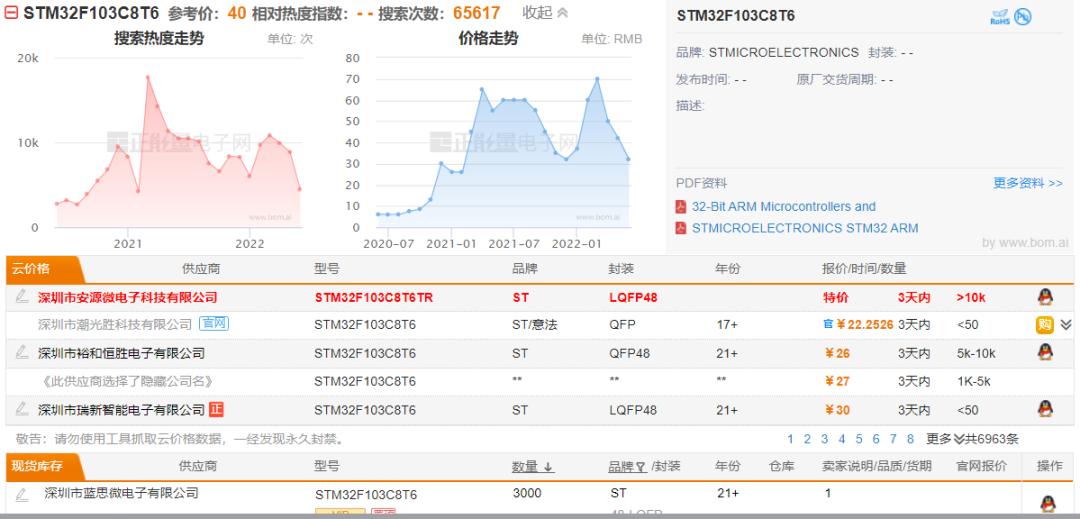Click PDF icon beside STMICROELECTRONICS STM32 ARM
This screenshot has width=1080, height=519.
[681, 228]
